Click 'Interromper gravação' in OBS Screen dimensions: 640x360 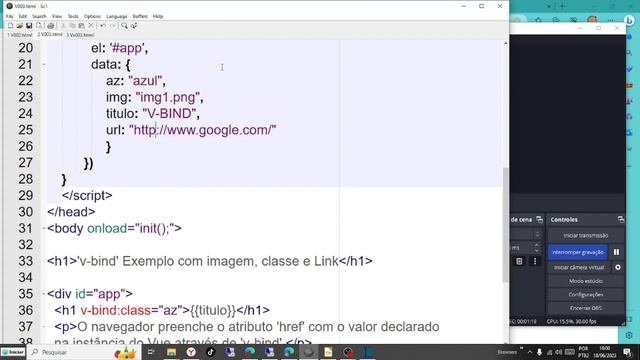578,252
